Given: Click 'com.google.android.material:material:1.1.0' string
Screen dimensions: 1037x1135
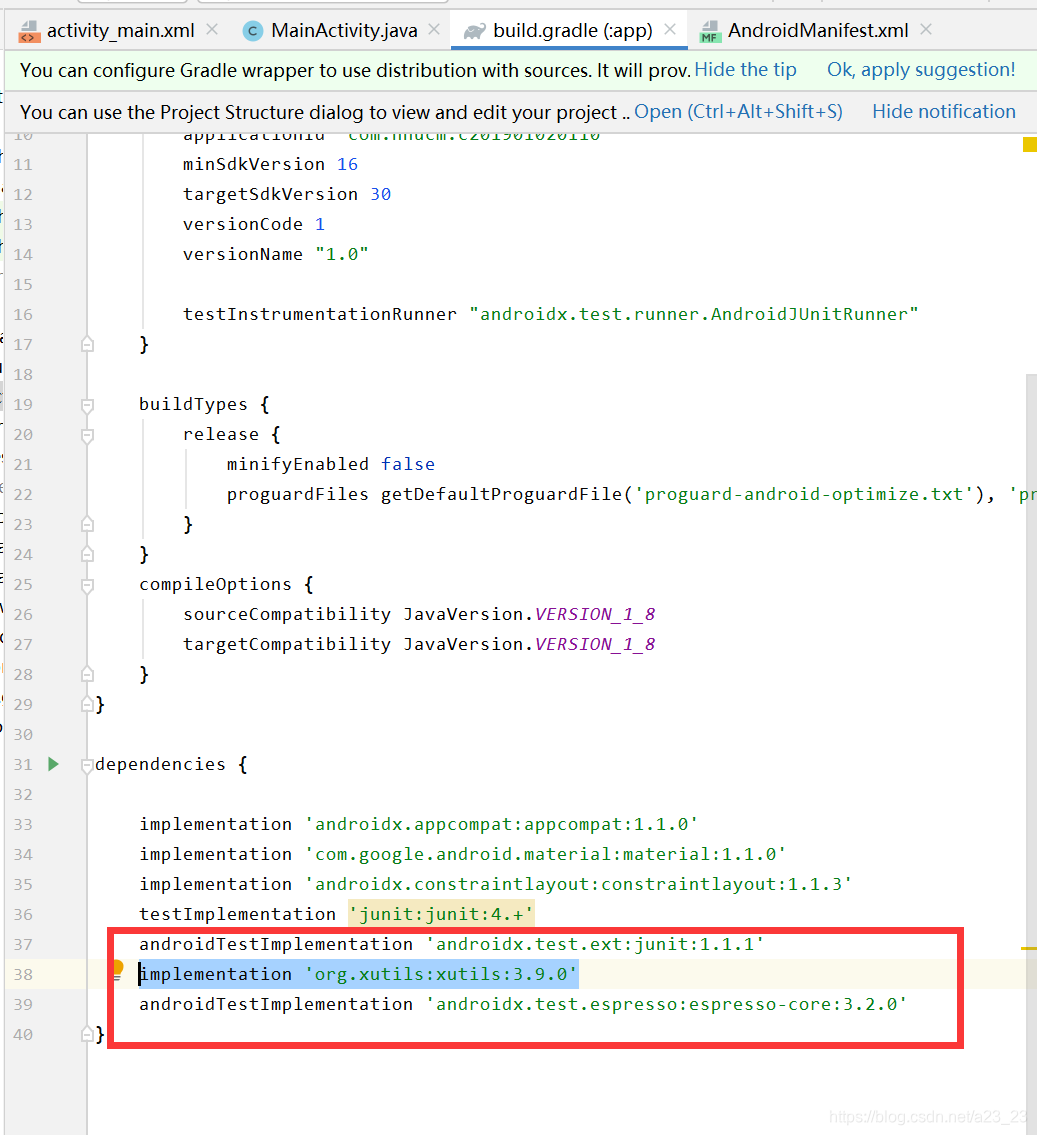Looking at the screenshot, I should [546, 854].
